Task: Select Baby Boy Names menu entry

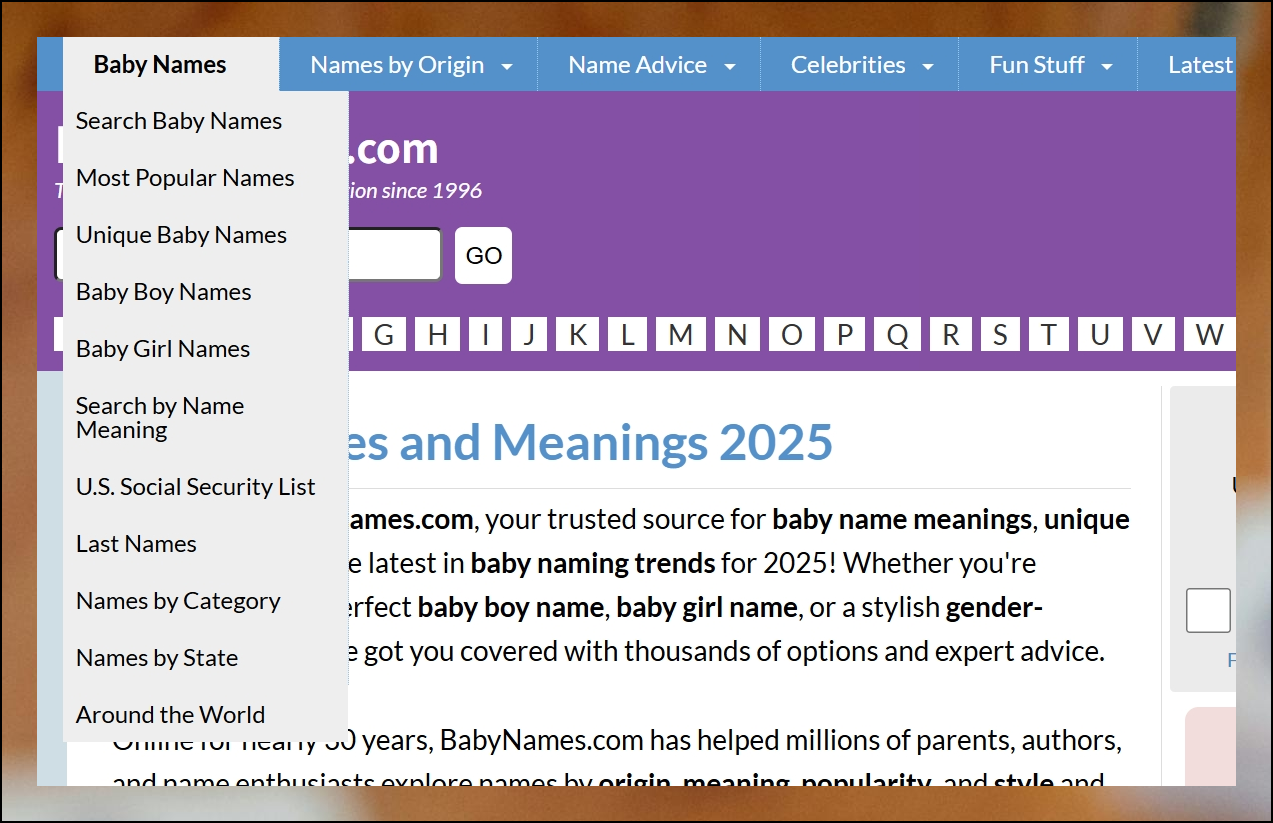Action: [205, 292]
